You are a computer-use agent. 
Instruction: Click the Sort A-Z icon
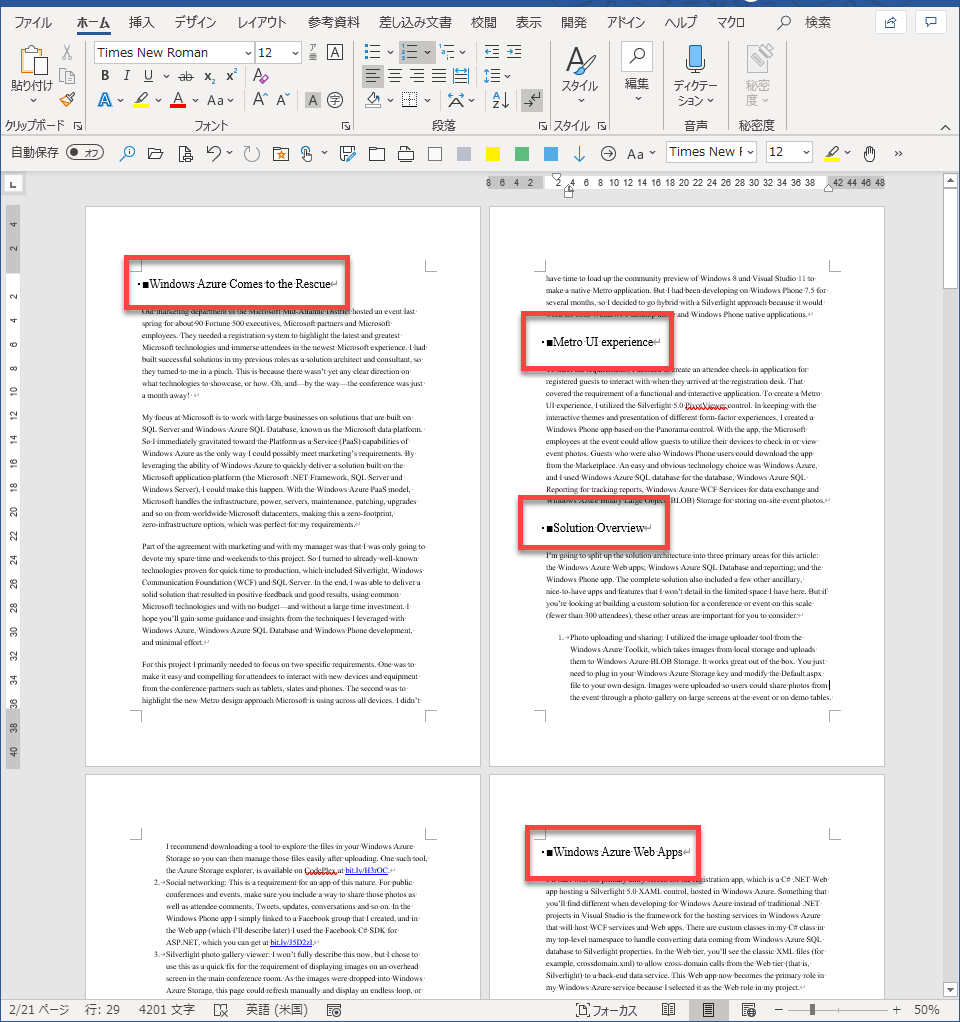click(x=503, y=100)
